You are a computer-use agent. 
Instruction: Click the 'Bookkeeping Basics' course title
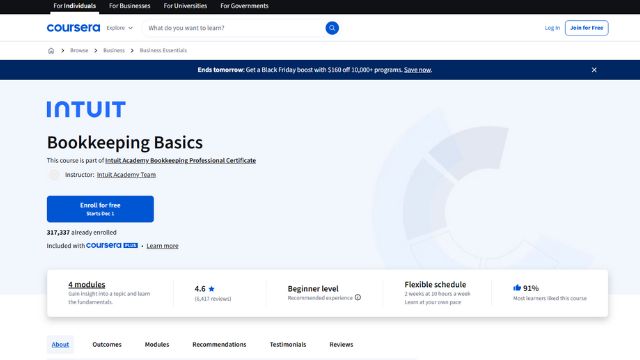(x=124, y=142)
